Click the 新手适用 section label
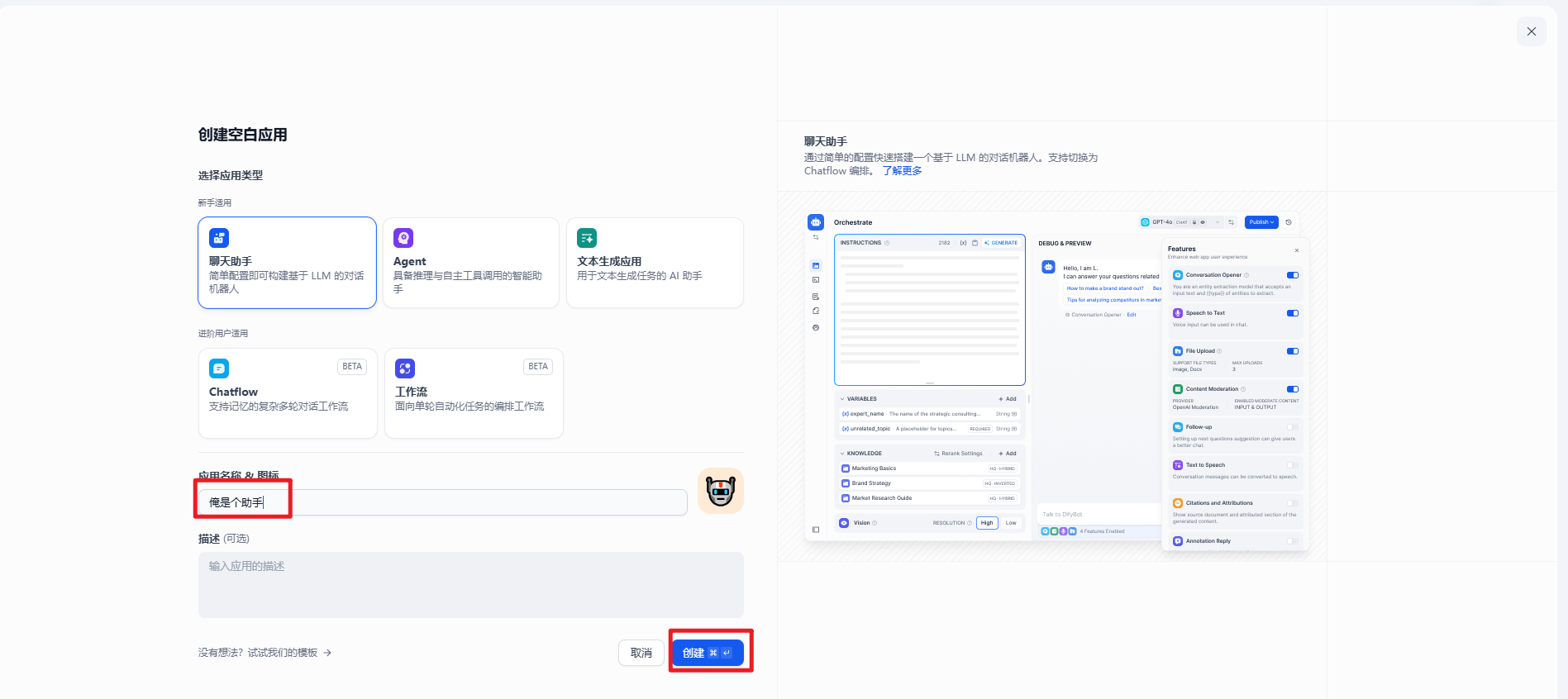The width and height of the screenshot is (1568, 699). pyautogui.click(x=215, y=202)
